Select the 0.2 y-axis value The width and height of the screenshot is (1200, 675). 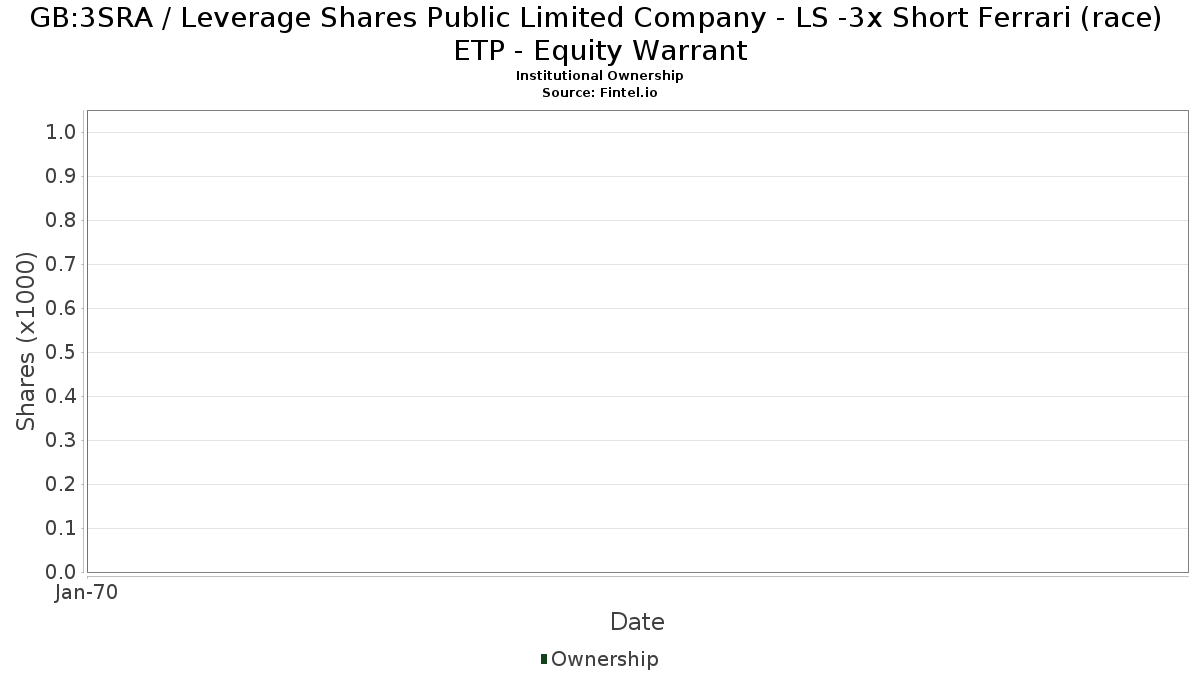coord(62,485)
